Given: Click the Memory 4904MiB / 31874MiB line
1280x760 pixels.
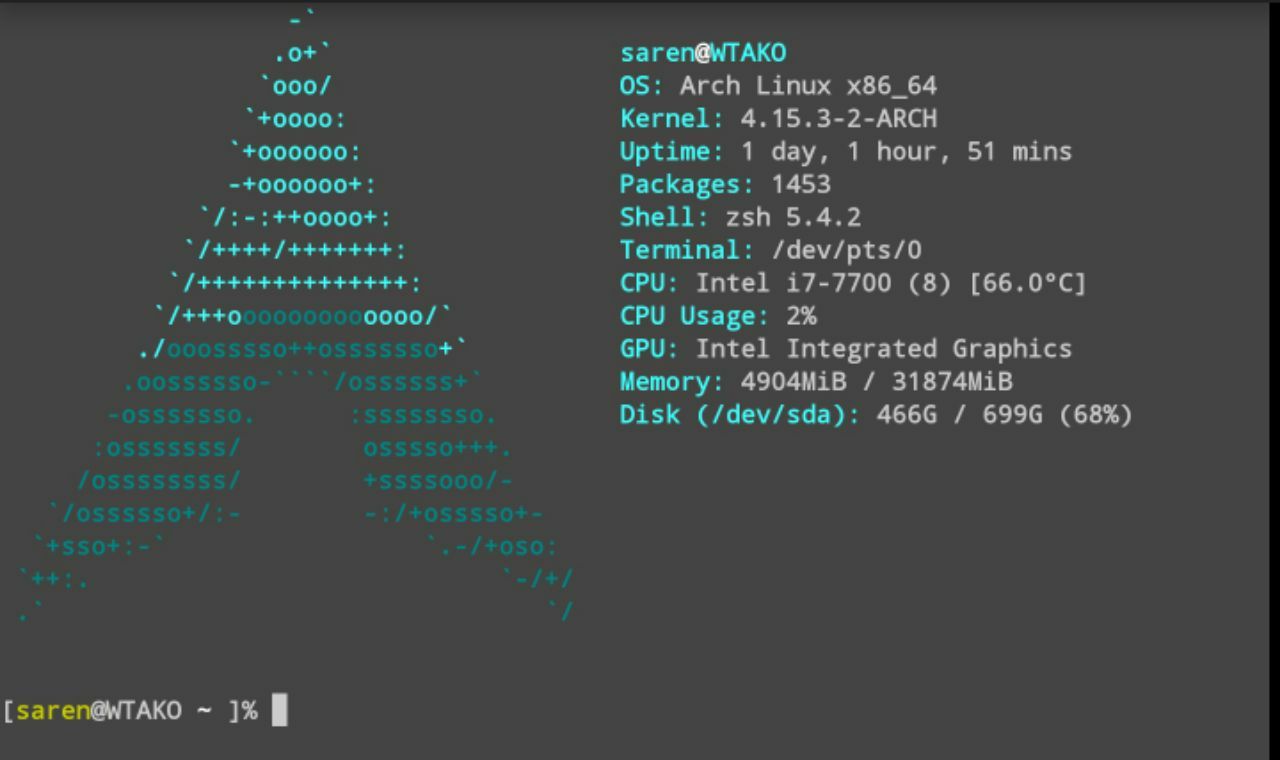Looking at the screenshot, I should click(x=816, y=383).
